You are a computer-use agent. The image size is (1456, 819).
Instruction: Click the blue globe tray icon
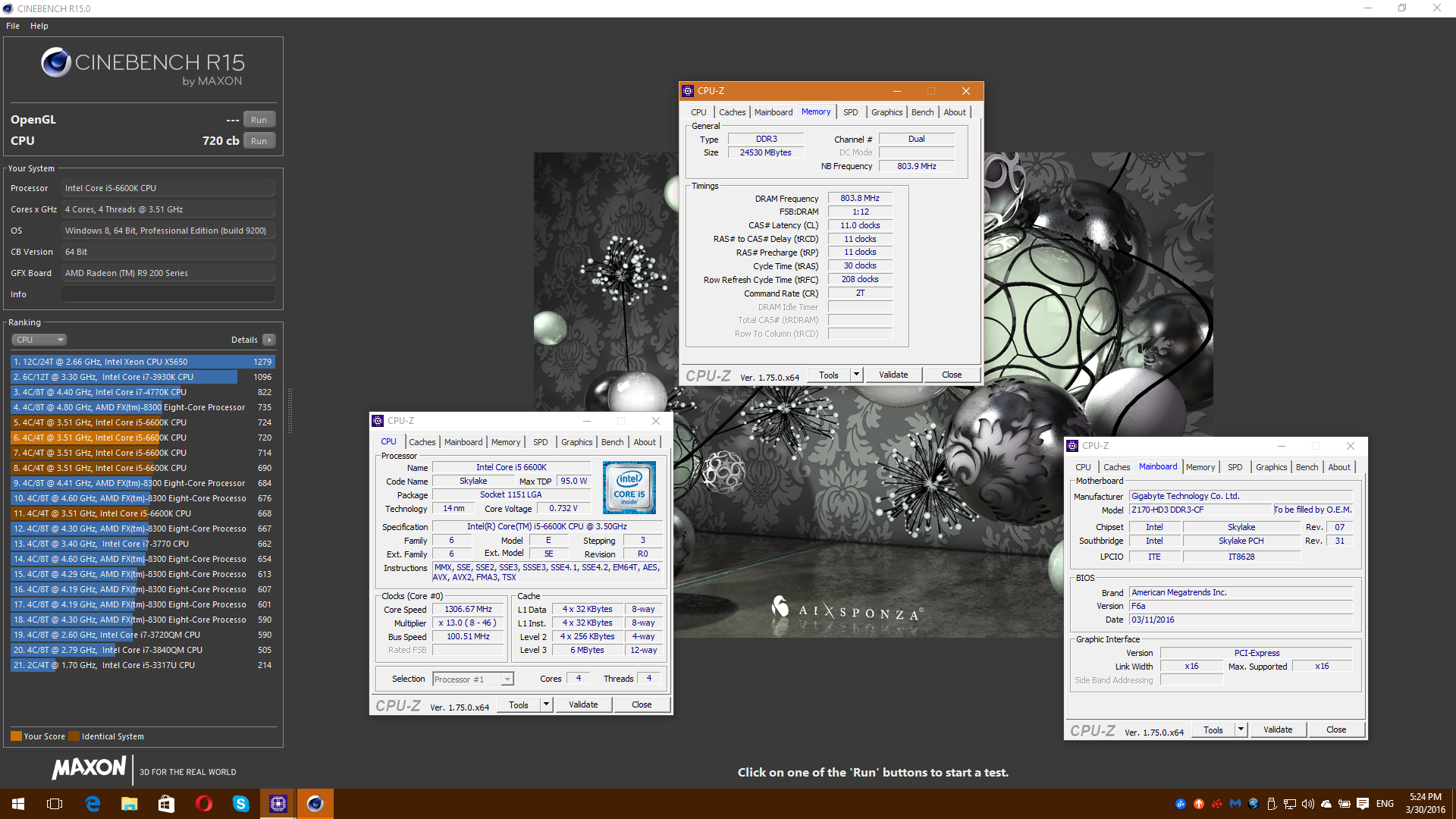click(x=1254, y=804)
